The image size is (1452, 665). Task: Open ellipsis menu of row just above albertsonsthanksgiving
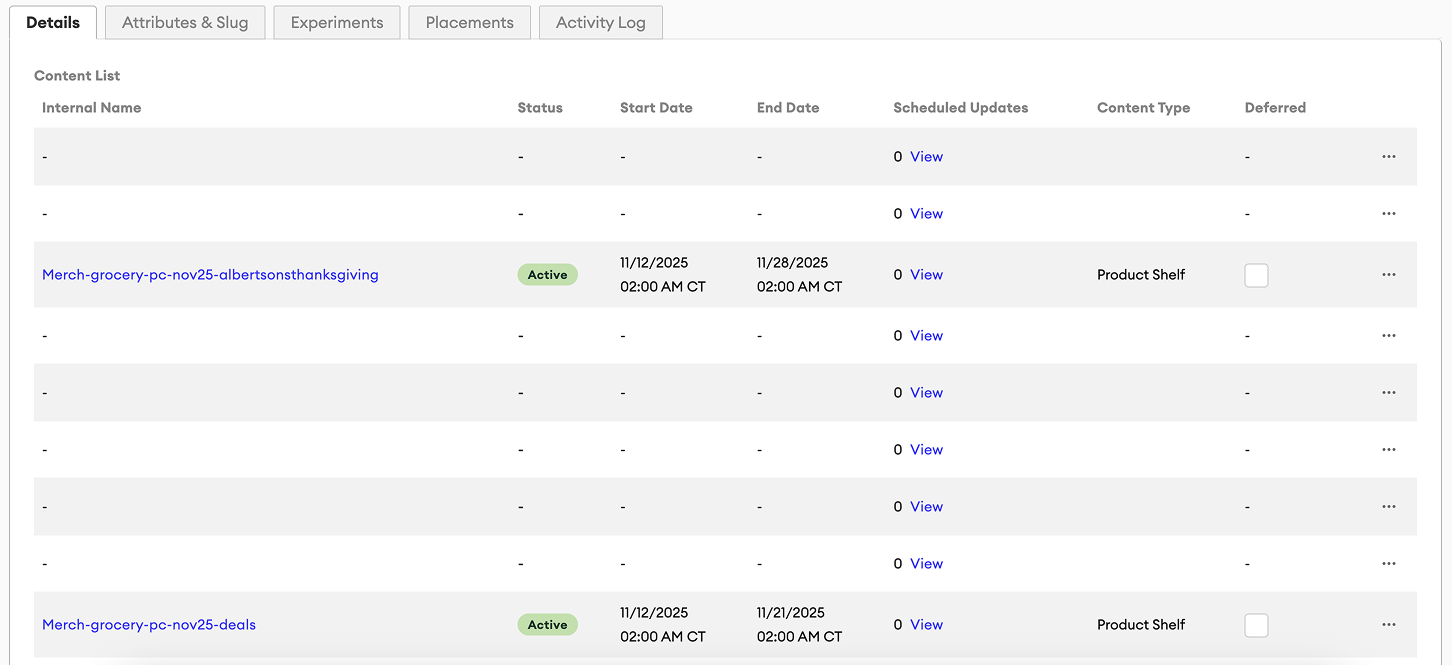(x=1388, y=214)
